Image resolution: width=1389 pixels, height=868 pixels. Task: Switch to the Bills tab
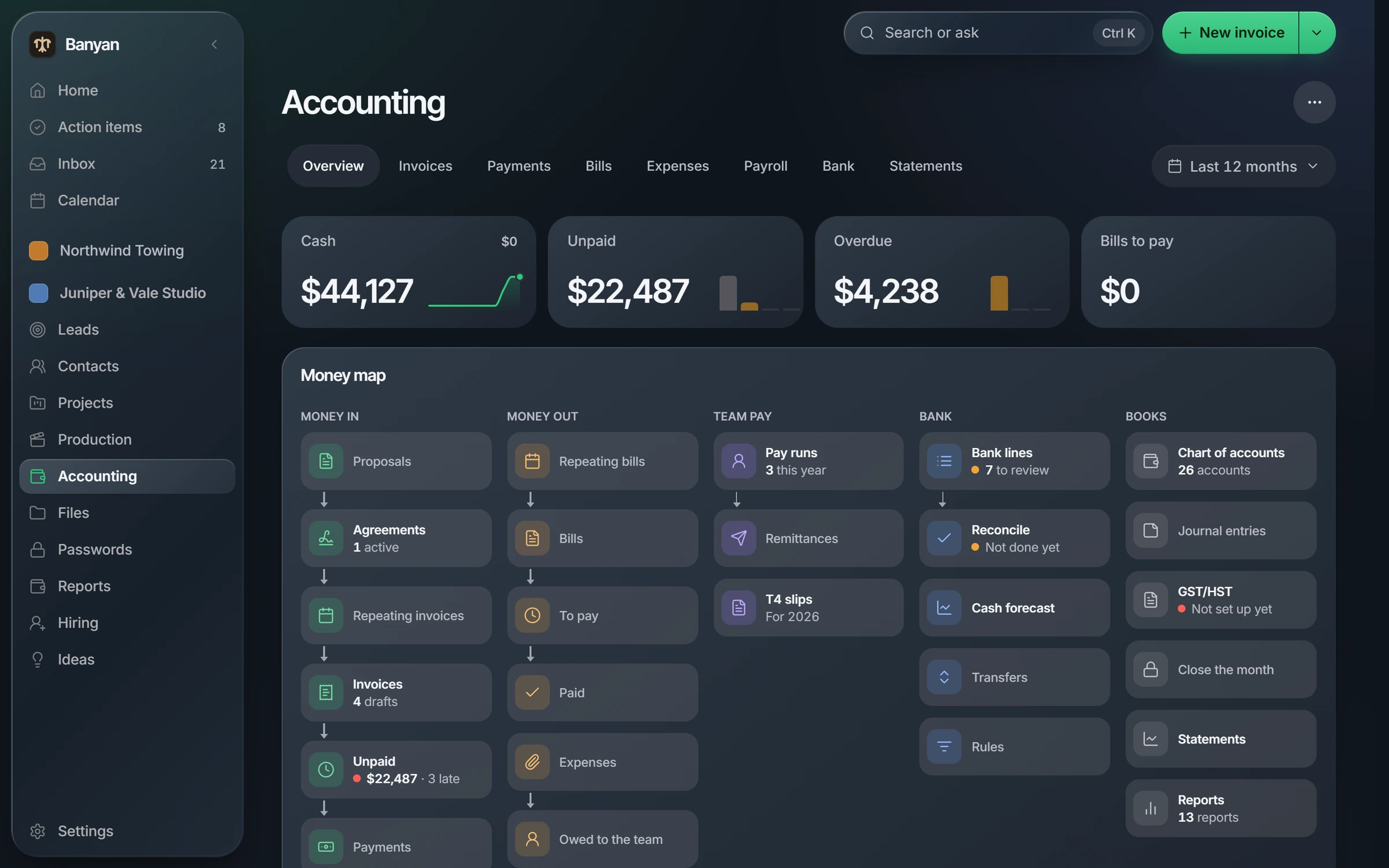598,166
